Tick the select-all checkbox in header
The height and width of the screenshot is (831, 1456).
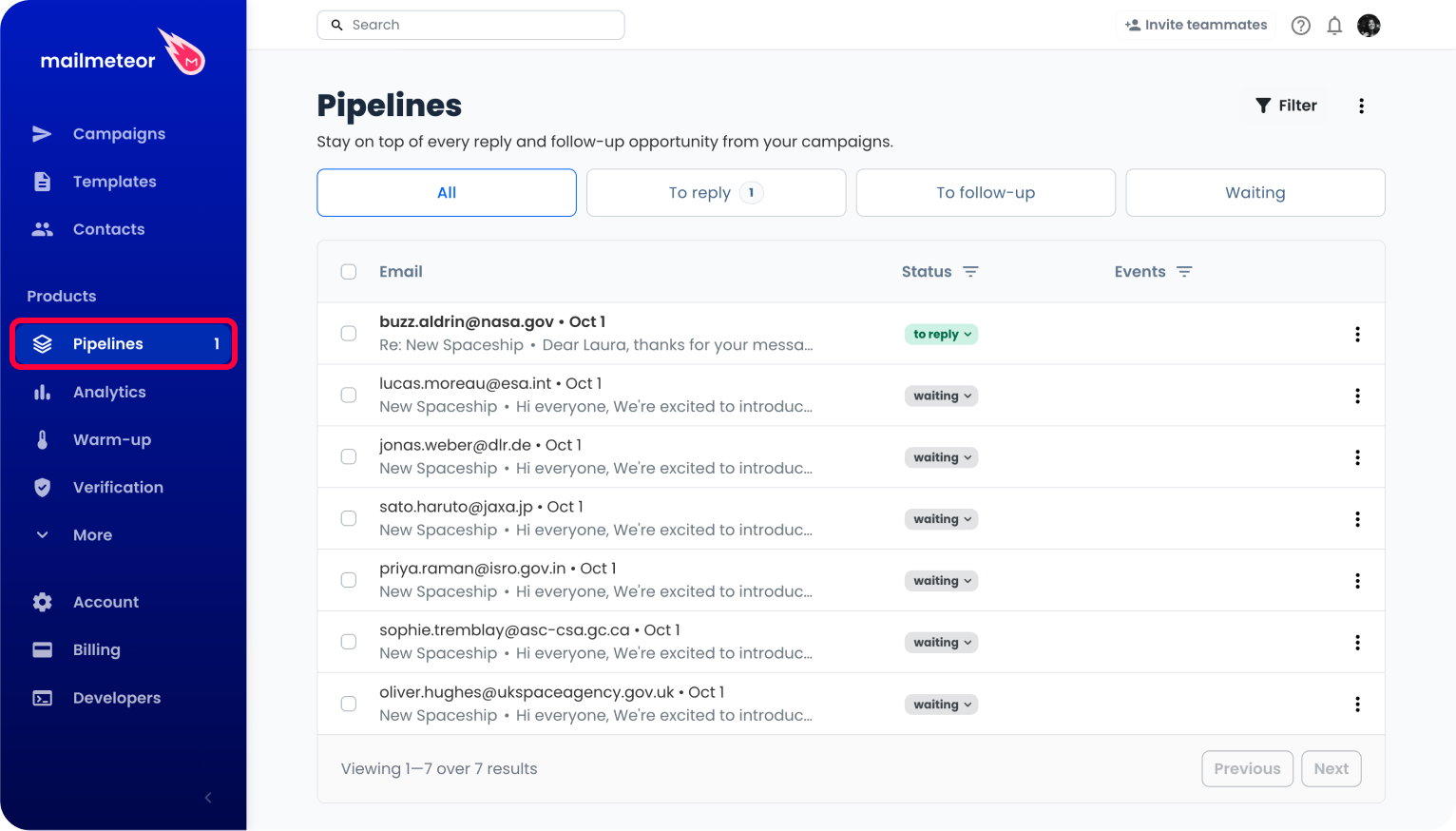pos(349,272)
